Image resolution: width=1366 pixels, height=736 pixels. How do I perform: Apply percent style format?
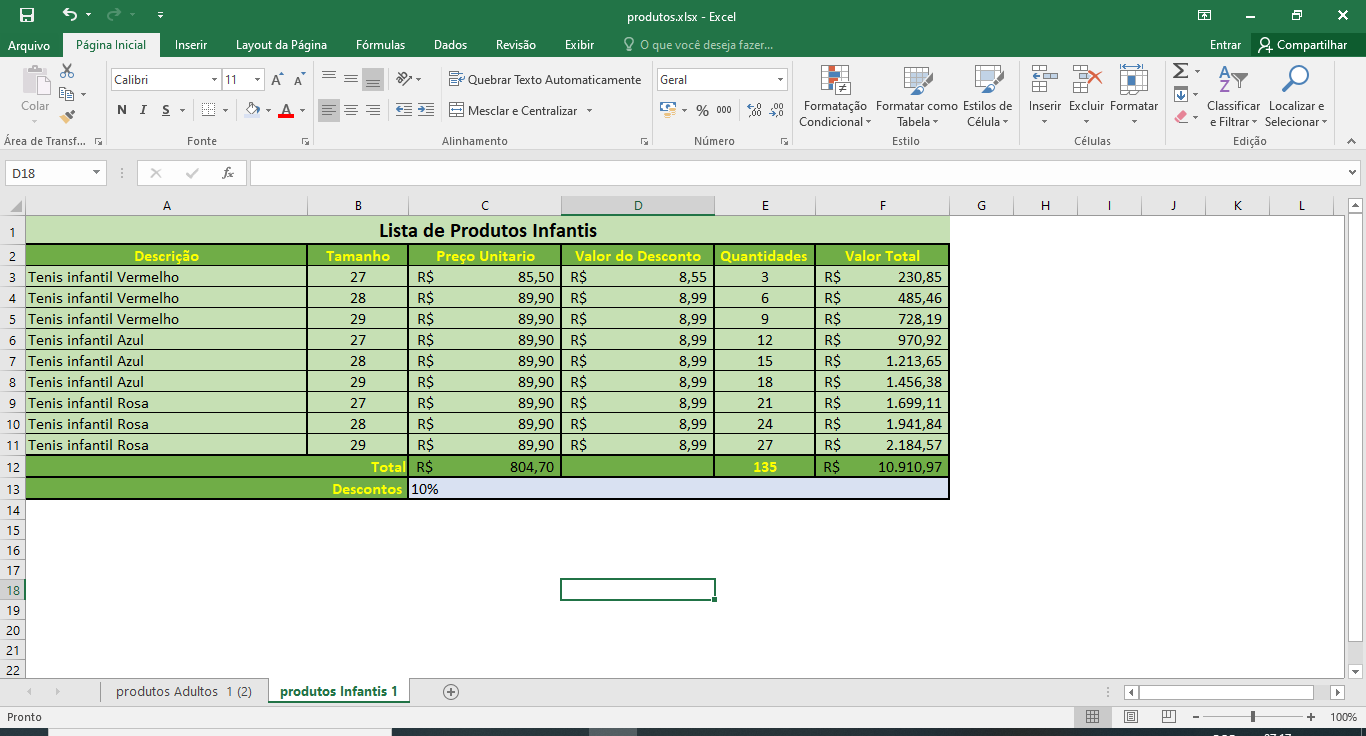pos(702,110)
